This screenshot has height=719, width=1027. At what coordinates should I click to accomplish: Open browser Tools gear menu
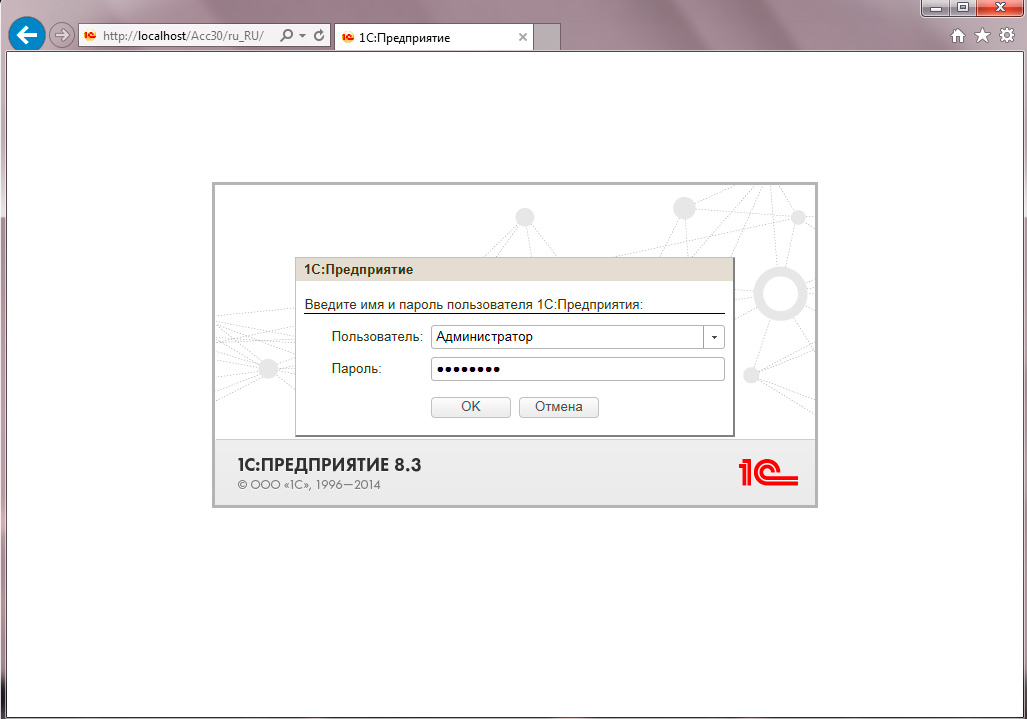[1006, 36]
